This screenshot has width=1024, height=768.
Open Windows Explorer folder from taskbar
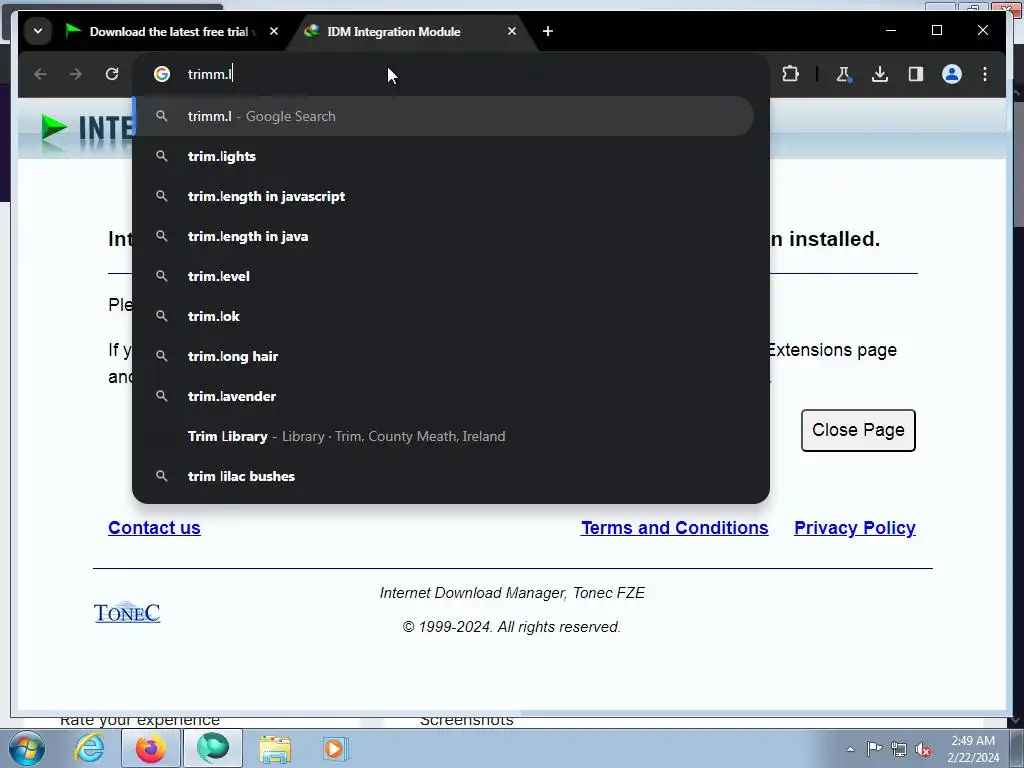pyautogui.click(x=275, y=748)
